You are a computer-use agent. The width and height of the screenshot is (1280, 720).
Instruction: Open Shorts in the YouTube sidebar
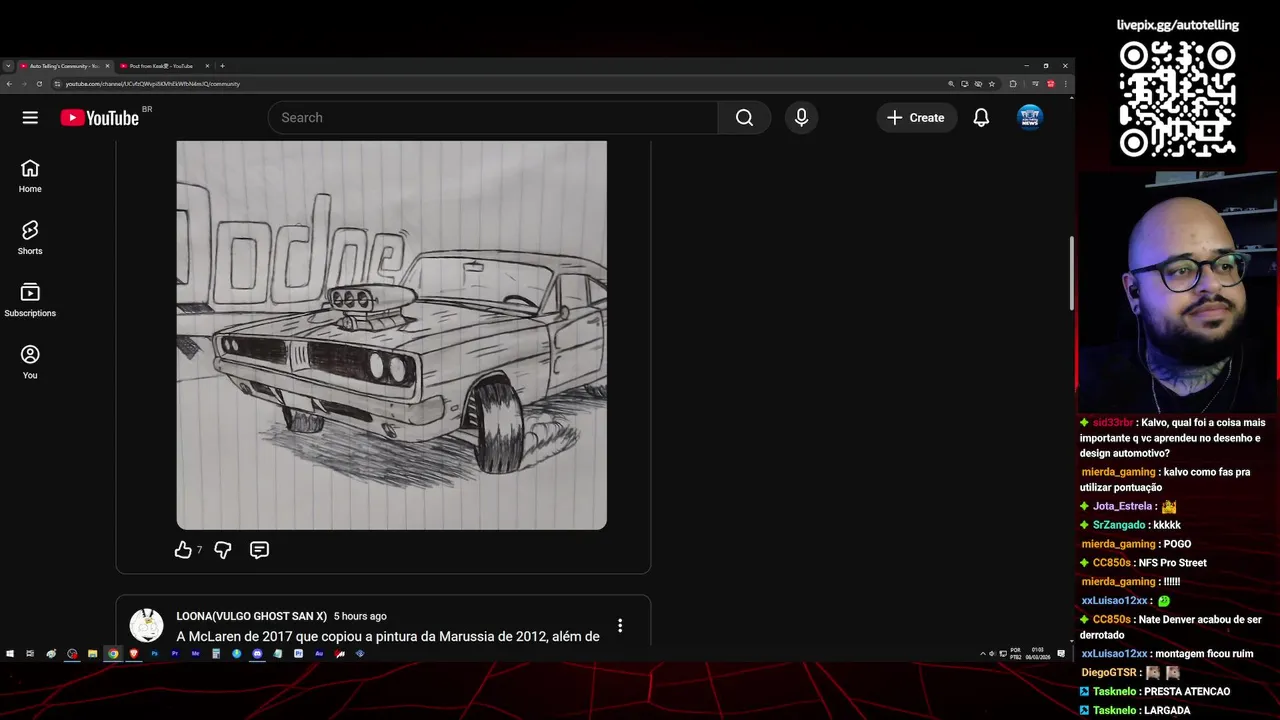(30, 238)
